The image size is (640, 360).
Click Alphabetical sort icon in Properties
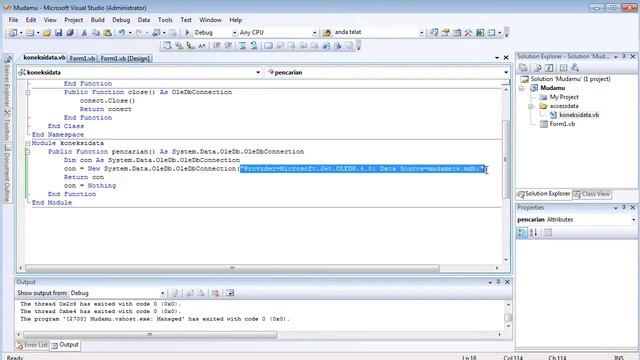point(533,232)
